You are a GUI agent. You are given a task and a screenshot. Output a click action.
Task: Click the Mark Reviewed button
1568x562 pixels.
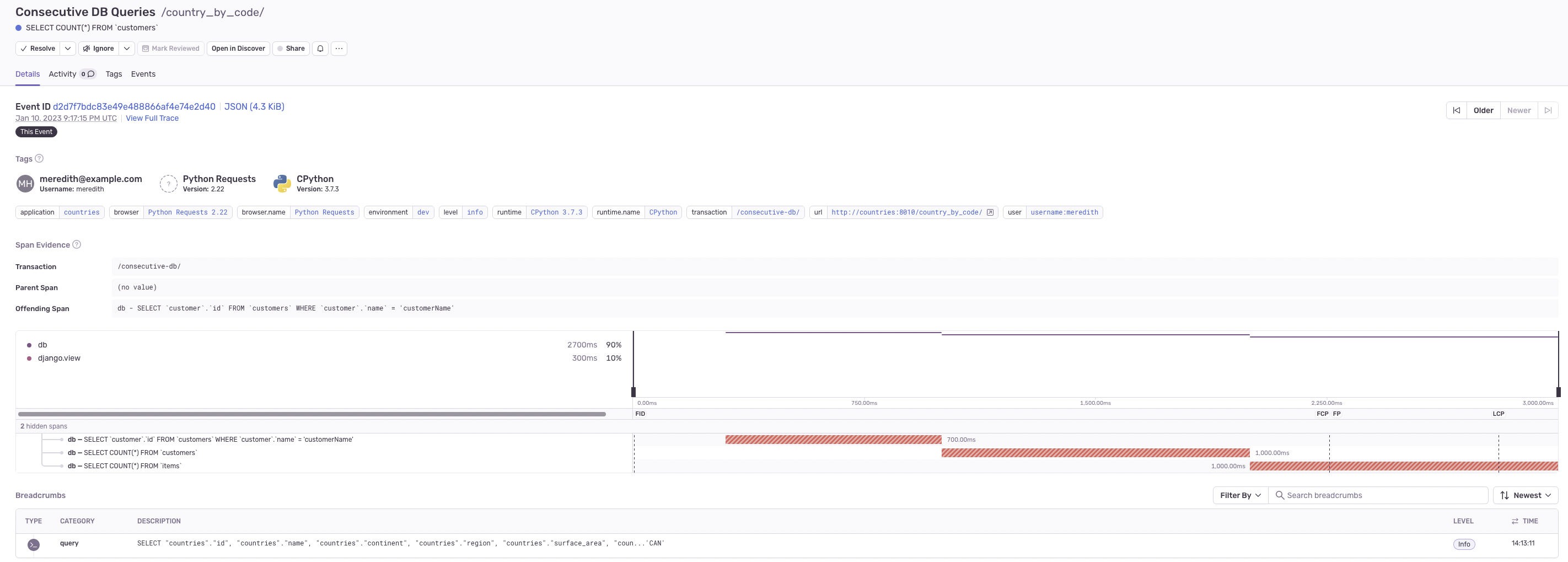[170, 49]
